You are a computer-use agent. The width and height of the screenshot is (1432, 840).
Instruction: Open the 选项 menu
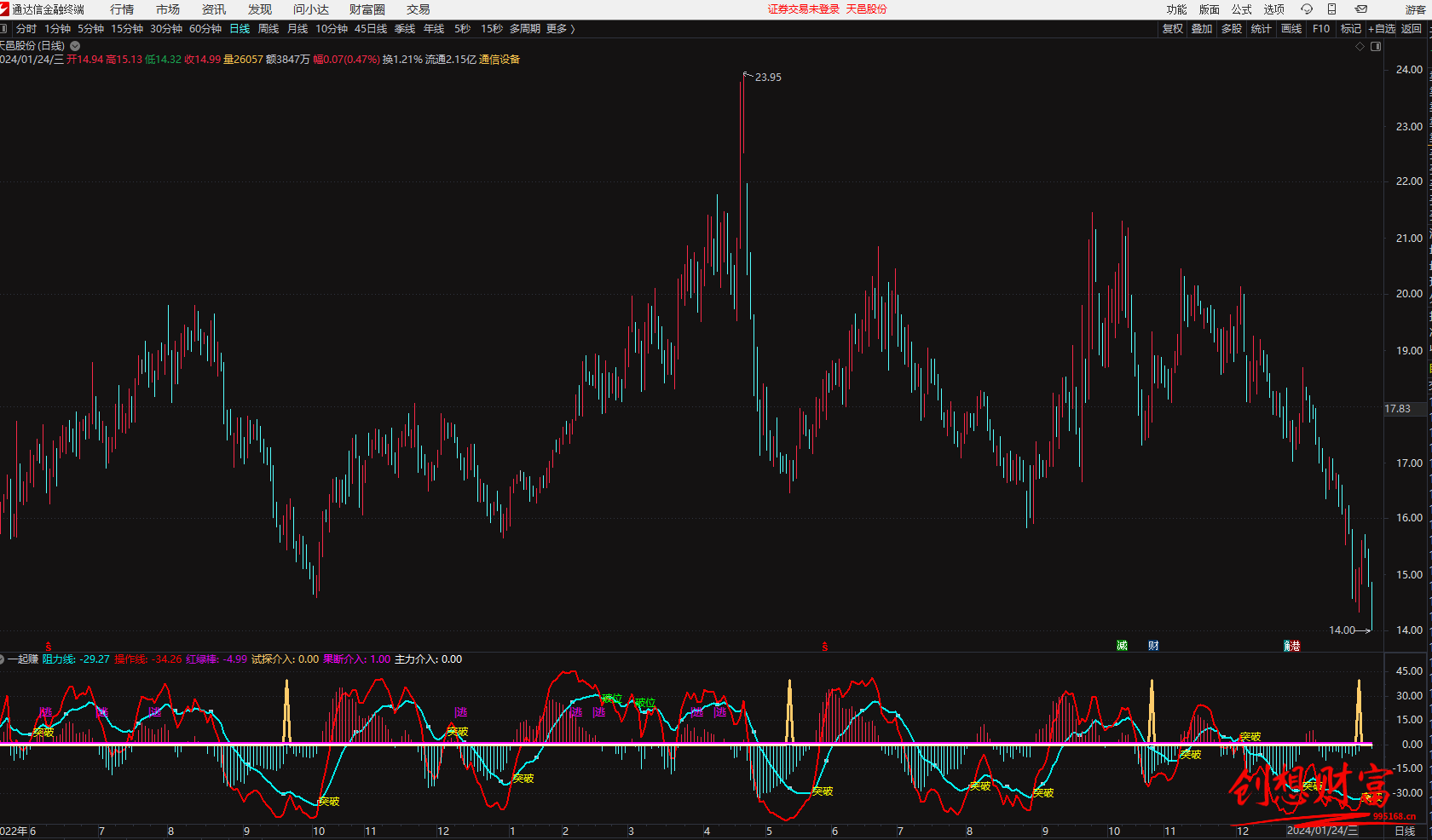click(1273, 9)
